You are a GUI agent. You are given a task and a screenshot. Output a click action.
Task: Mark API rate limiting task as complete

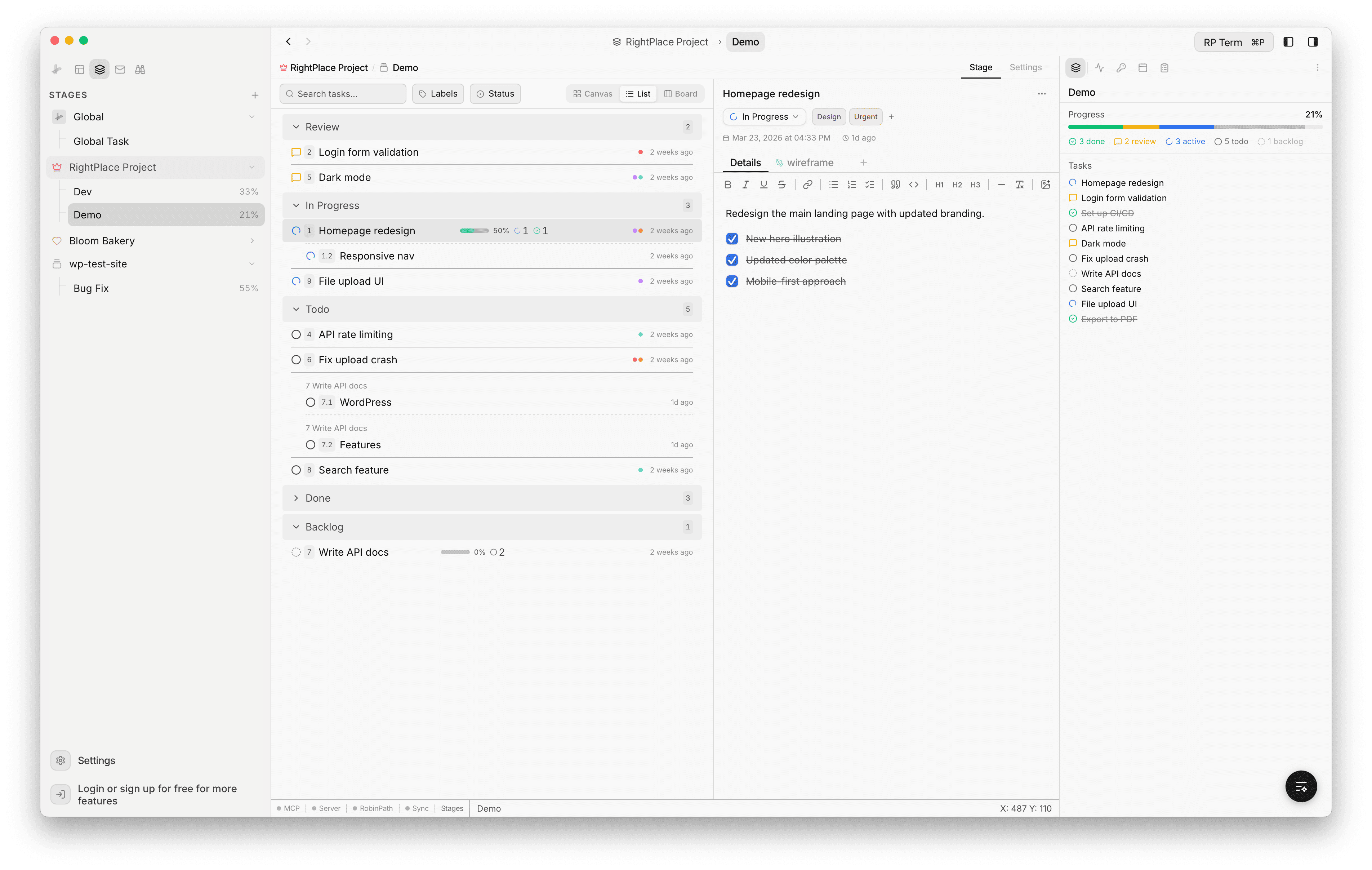(296, 335)
